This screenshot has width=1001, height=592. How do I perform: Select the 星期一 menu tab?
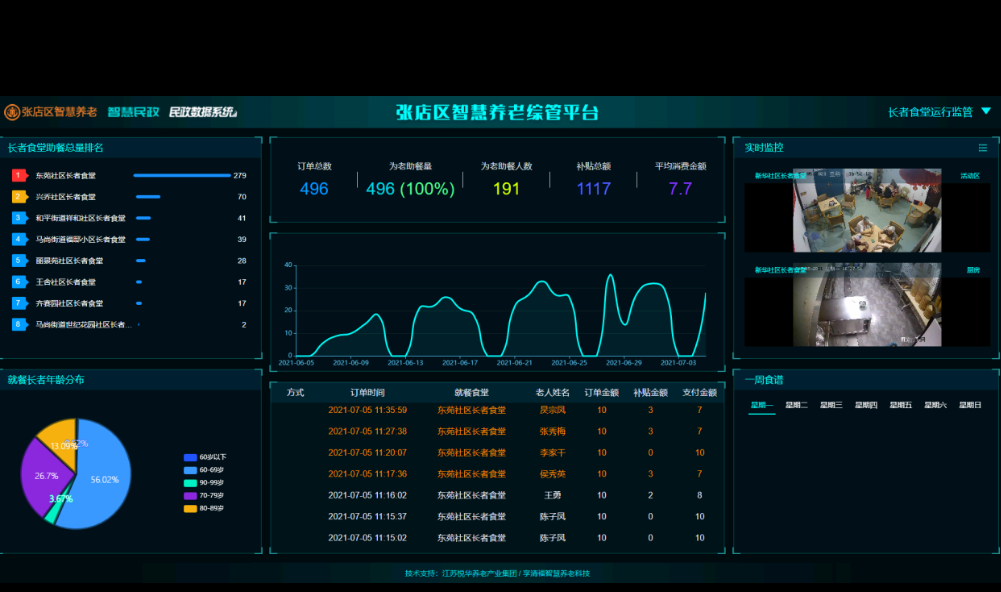762,405
